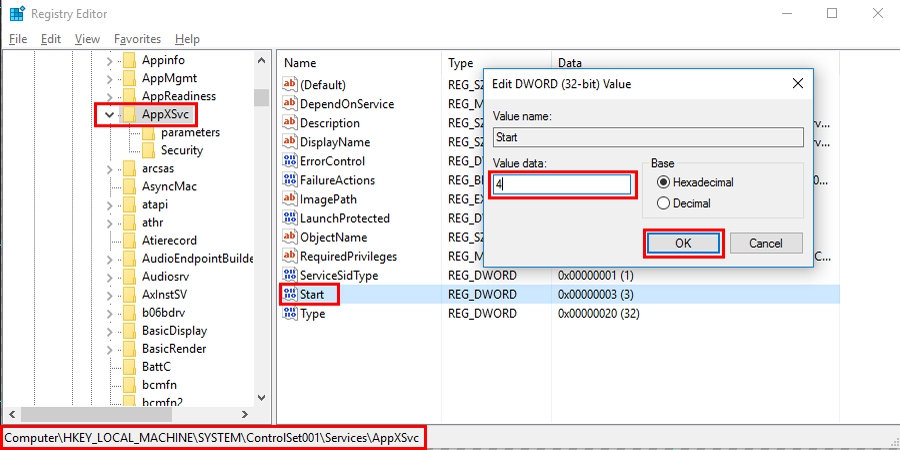
Task: Open the Help menu
Action: 187,39
